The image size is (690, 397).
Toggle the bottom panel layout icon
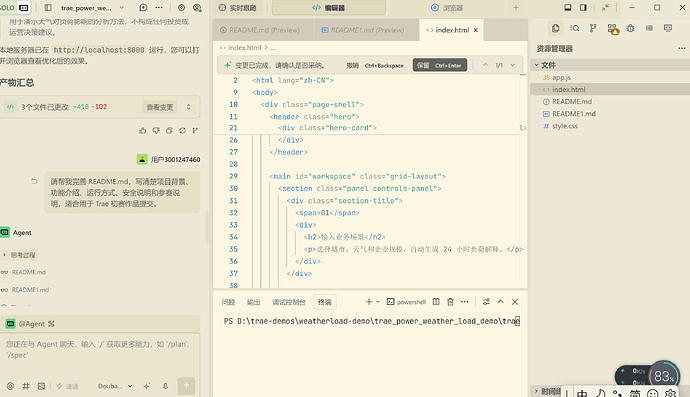568,7
